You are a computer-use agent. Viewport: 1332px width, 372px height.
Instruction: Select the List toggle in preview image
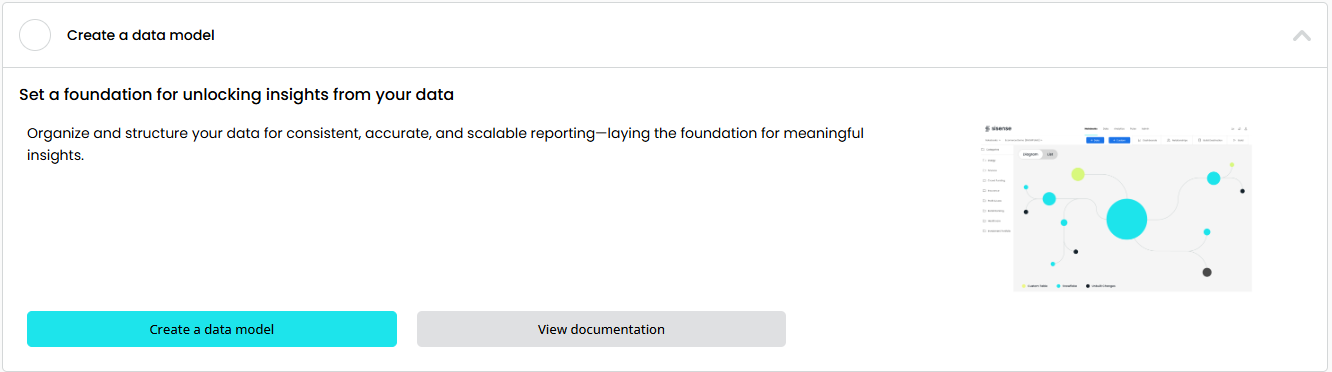(1047, 154)
